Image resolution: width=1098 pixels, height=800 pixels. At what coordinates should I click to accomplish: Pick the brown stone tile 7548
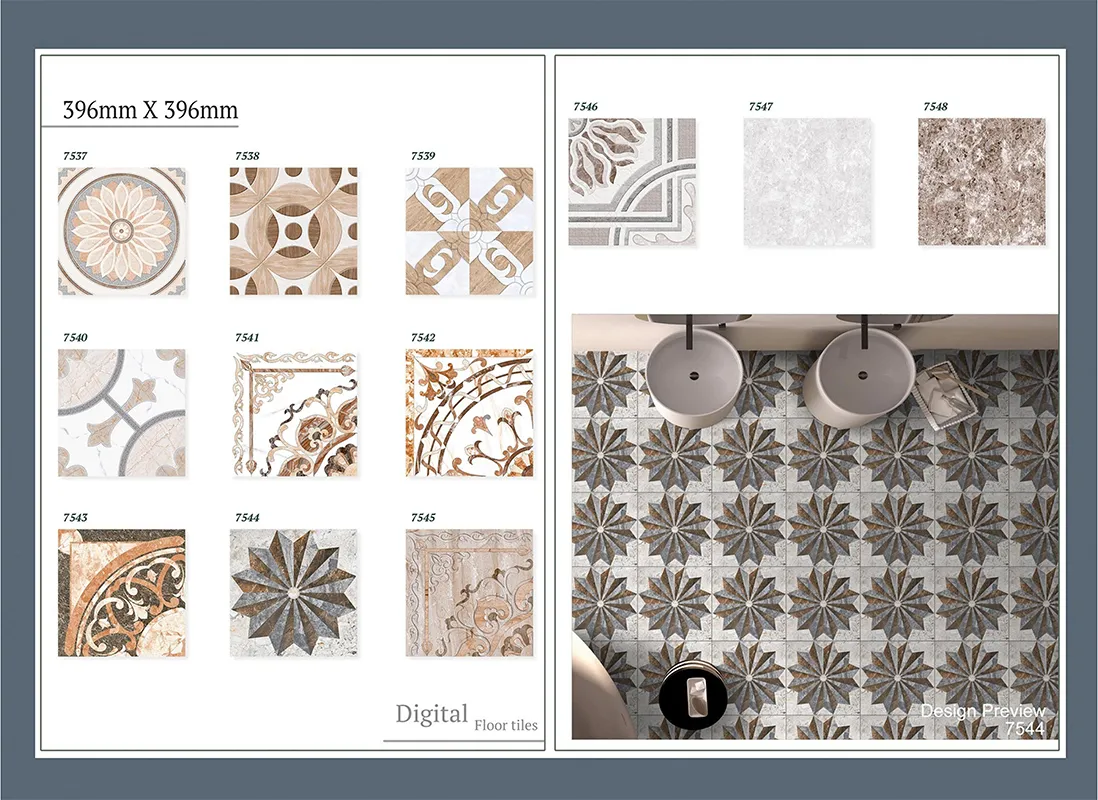coord(981,182)
